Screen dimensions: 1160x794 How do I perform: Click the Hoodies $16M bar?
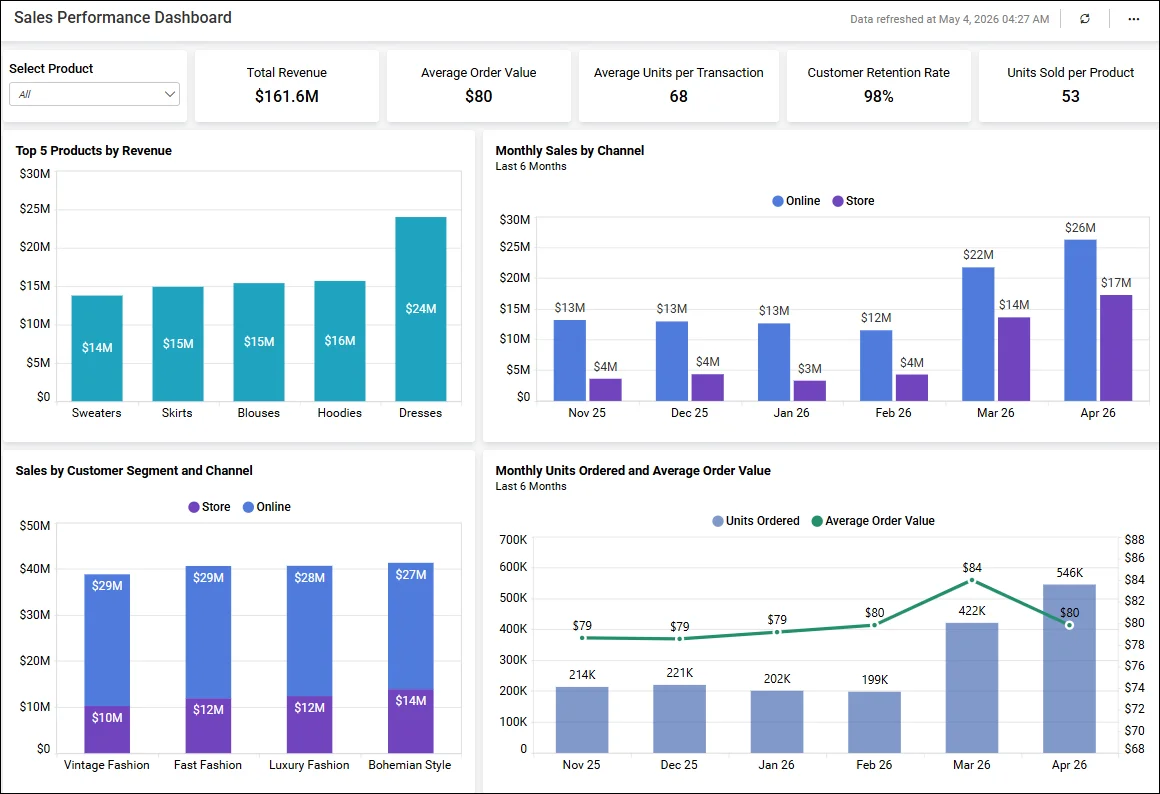[x=340, y=340]
